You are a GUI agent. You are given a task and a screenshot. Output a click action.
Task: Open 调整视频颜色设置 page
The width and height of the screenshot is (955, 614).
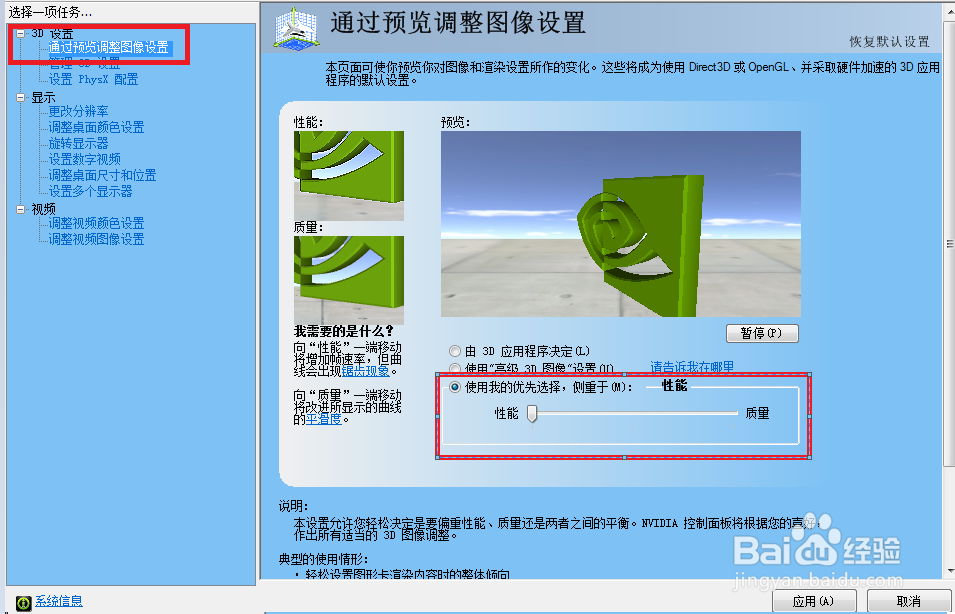tap(96, 223)
